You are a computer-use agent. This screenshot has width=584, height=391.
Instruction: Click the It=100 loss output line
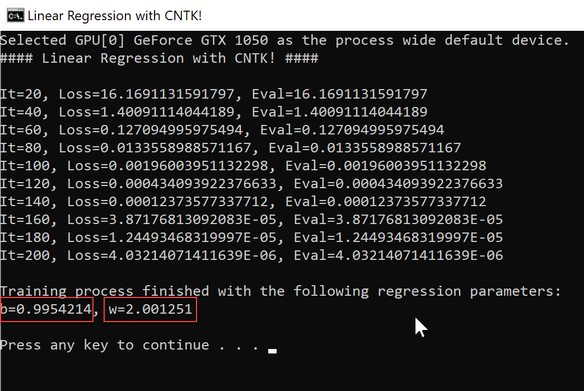(243, 166)
